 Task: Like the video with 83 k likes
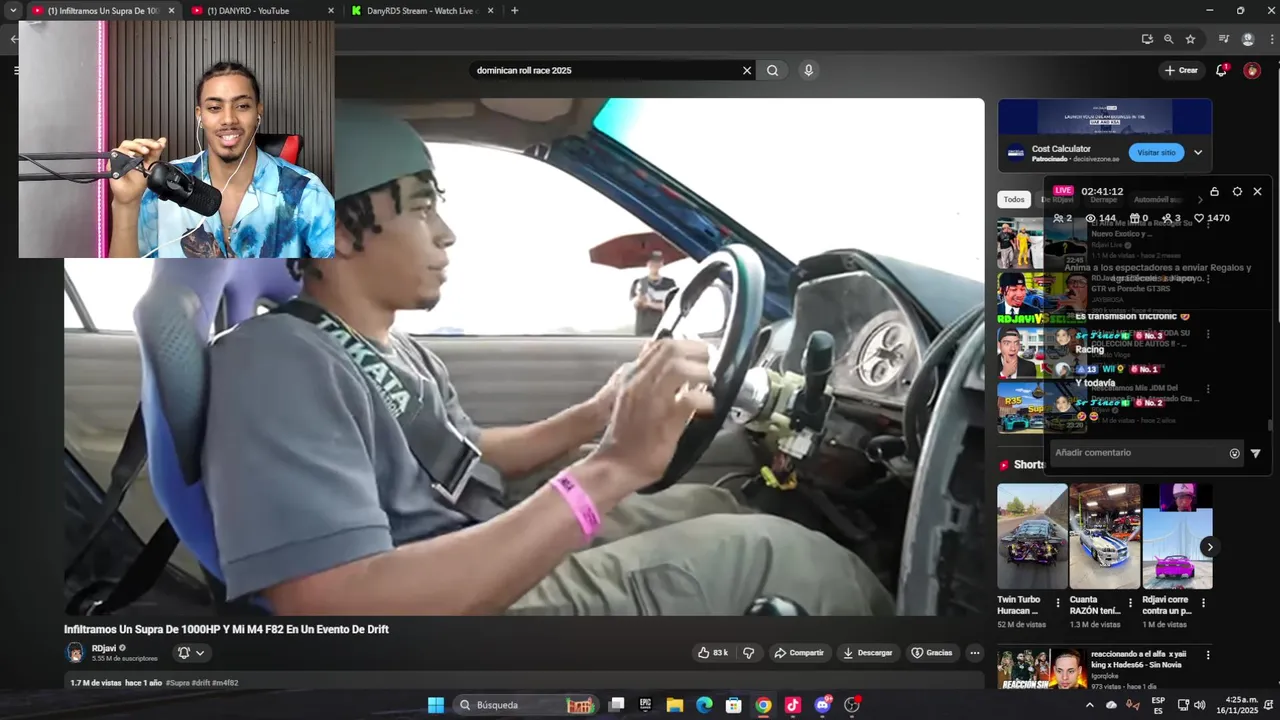coord(713,653)
